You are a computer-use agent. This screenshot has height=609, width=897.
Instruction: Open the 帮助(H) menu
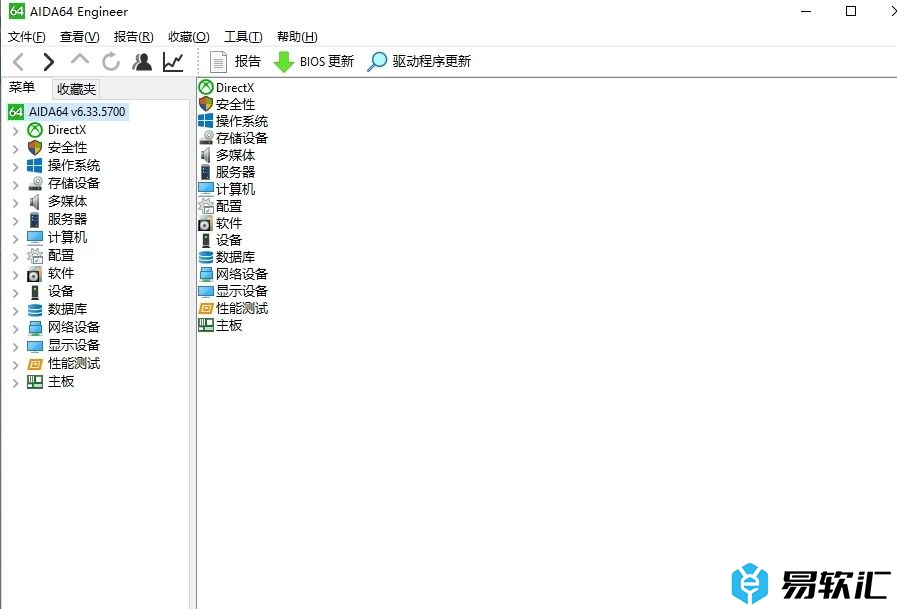[x=297, y=37]
